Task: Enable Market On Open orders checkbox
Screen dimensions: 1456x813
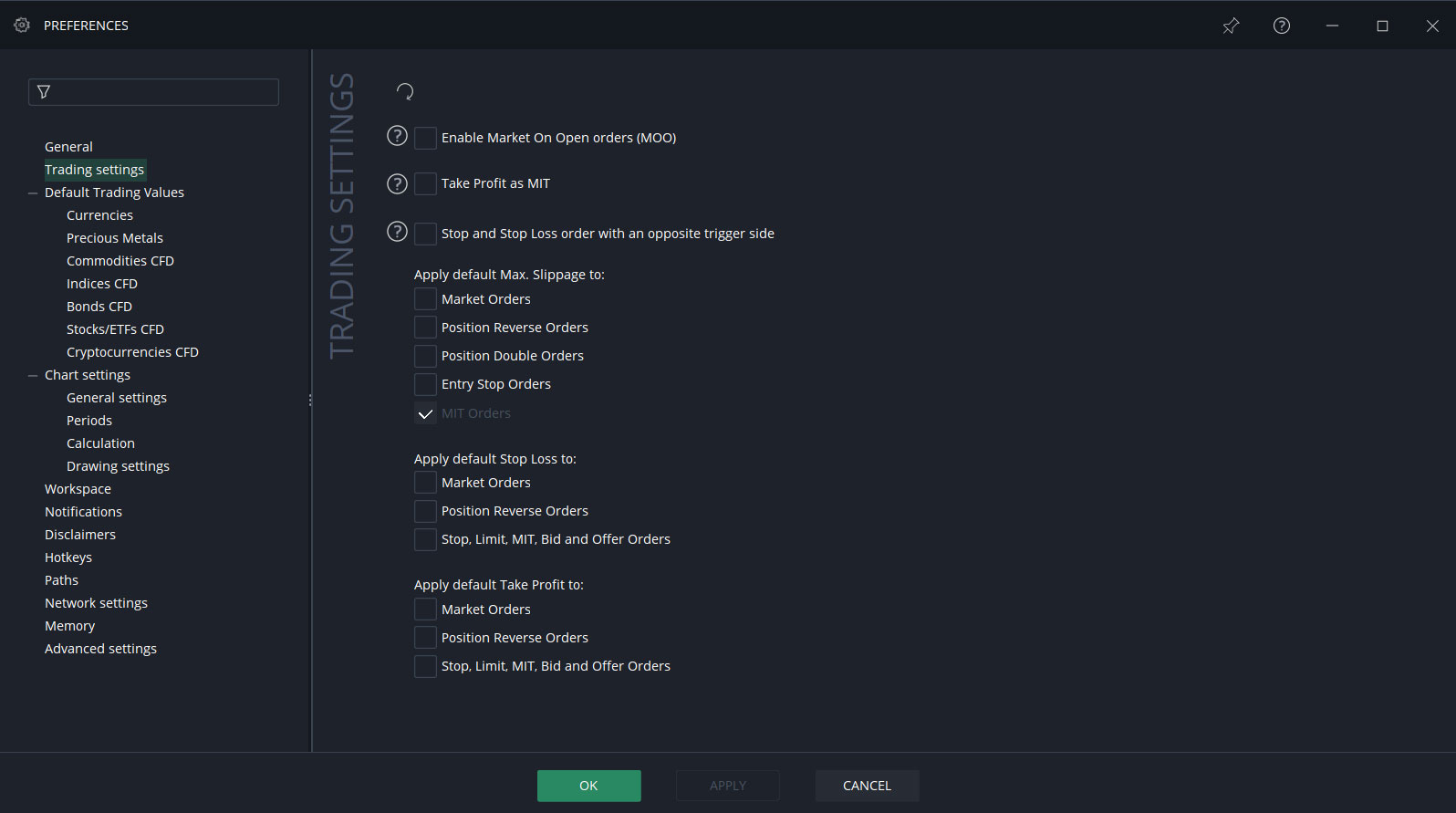Action: [x=425, y=138]
